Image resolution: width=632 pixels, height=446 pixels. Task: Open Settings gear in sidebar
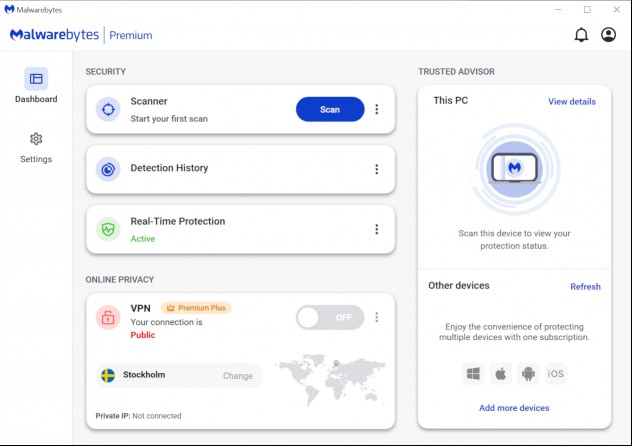[x=36, y=139]
